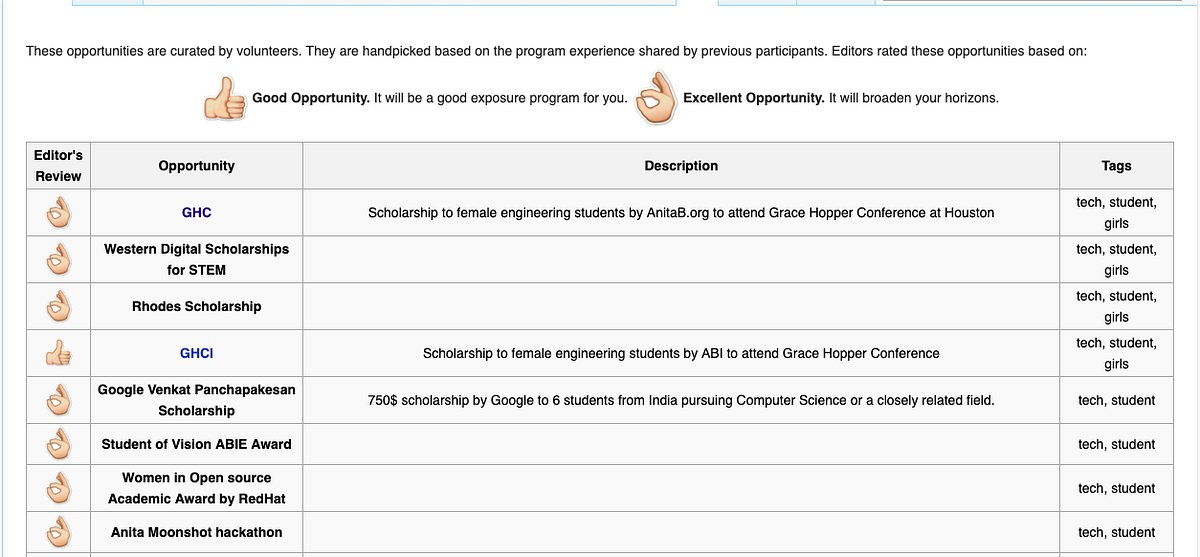The height and width of the screenshot is (557, 1200).
Task: Select the Rhodes Scholarship opportunity name
Action: point(196,307)
